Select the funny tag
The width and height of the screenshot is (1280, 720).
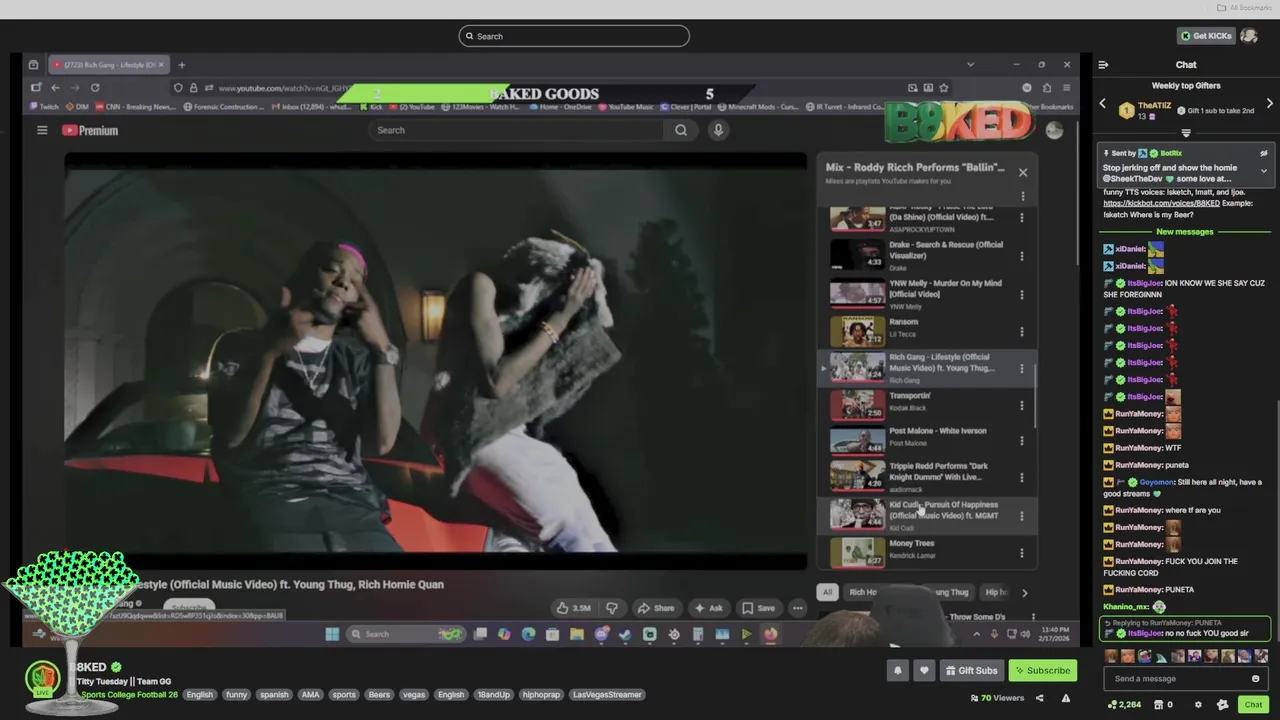236,694
